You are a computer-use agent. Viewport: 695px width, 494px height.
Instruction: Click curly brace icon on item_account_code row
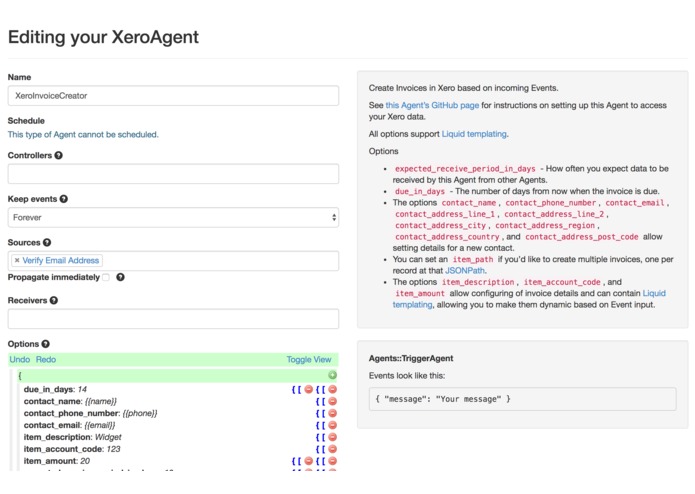click(317, 449)
